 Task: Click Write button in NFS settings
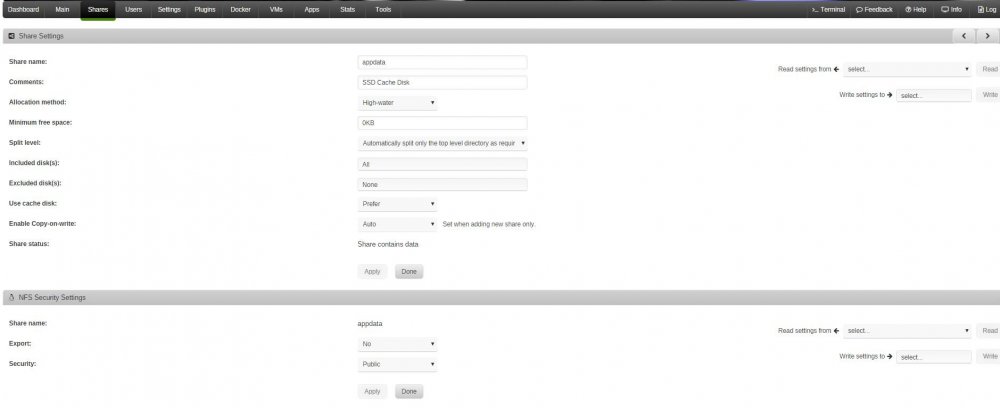pos(989,357)
